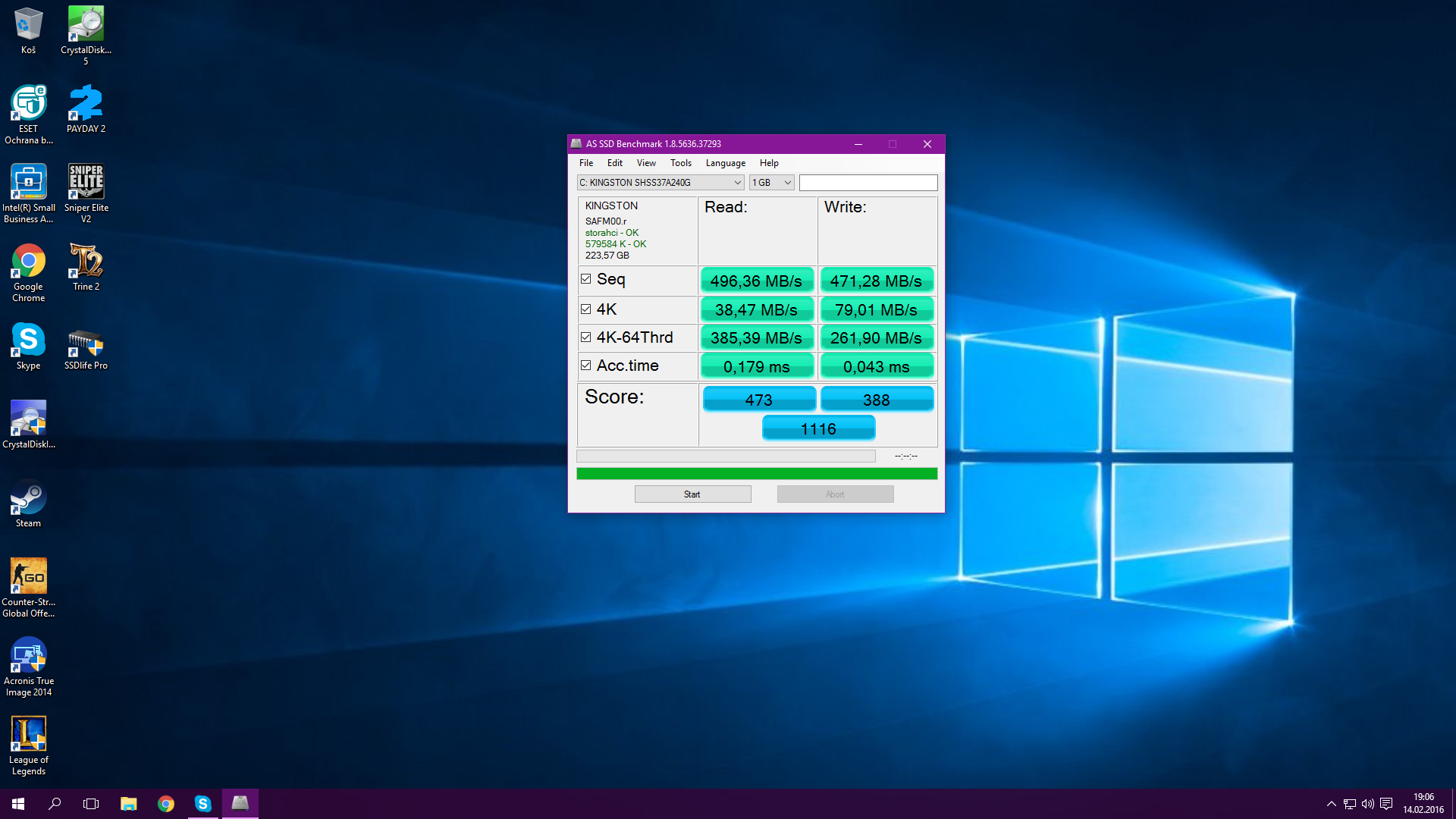The height and width of the screenshot is (819, 1456).
Task: Open the Action Center notifications icon
Action: [x=1386, y=804]
